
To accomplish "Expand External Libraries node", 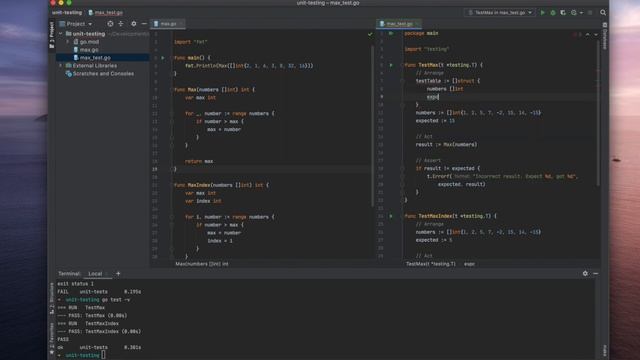I will click(x=61, y=65).
